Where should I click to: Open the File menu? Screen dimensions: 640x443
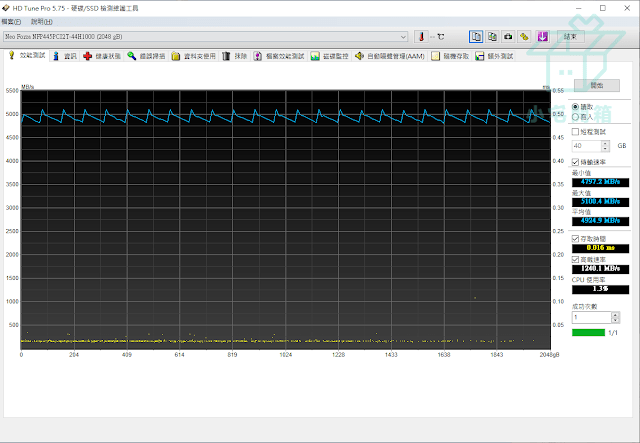pyautogui.click(x=11, y=22)
